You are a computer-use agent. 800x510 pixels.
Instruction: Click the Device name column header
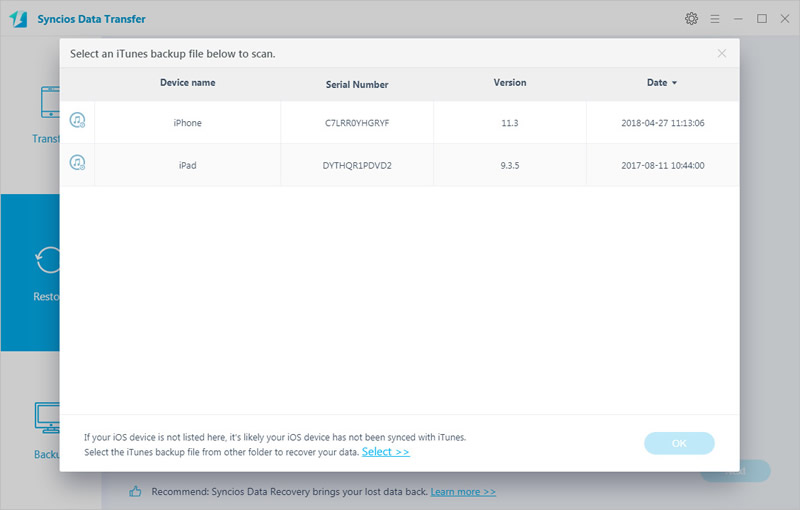click(187, 83)
